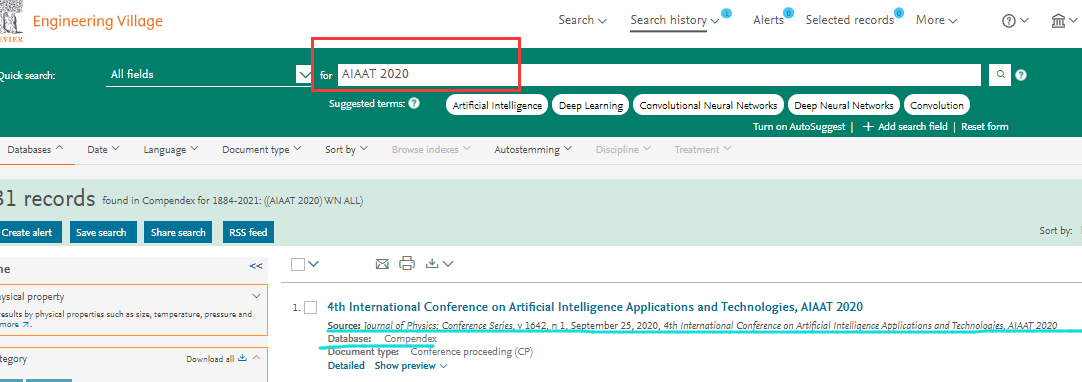Select suggested term Convolution
Viewport: 1082px width, 382px height.
[x=936, y=105]
